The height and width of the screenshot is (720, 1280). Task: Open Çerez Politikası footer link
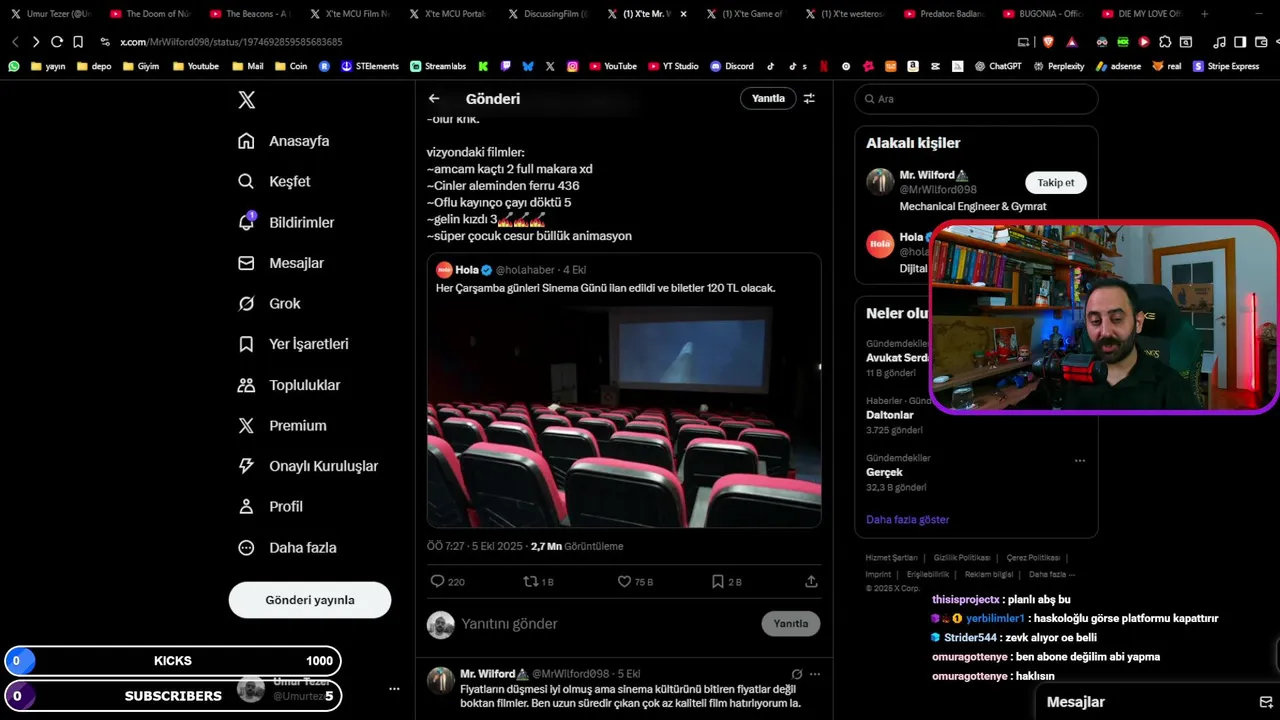tap(1033, 558)
